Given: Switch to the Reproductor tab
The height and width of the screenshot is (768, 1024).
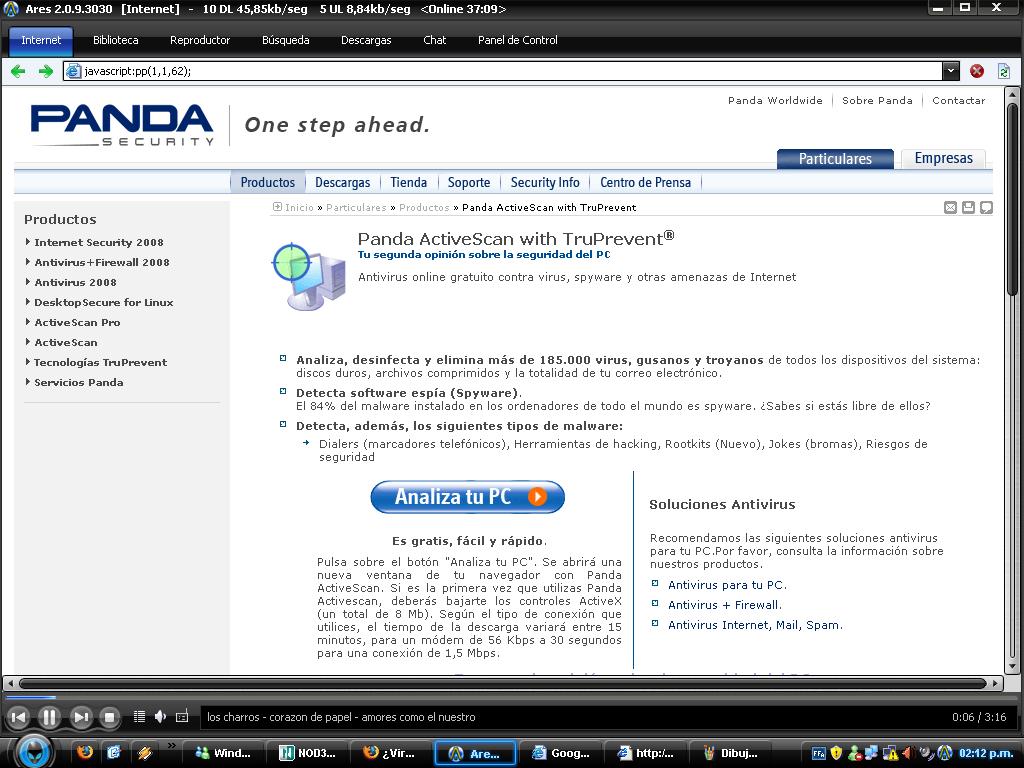Looking at the screenshot, I should pyautogui.click(x=200, y=40).
